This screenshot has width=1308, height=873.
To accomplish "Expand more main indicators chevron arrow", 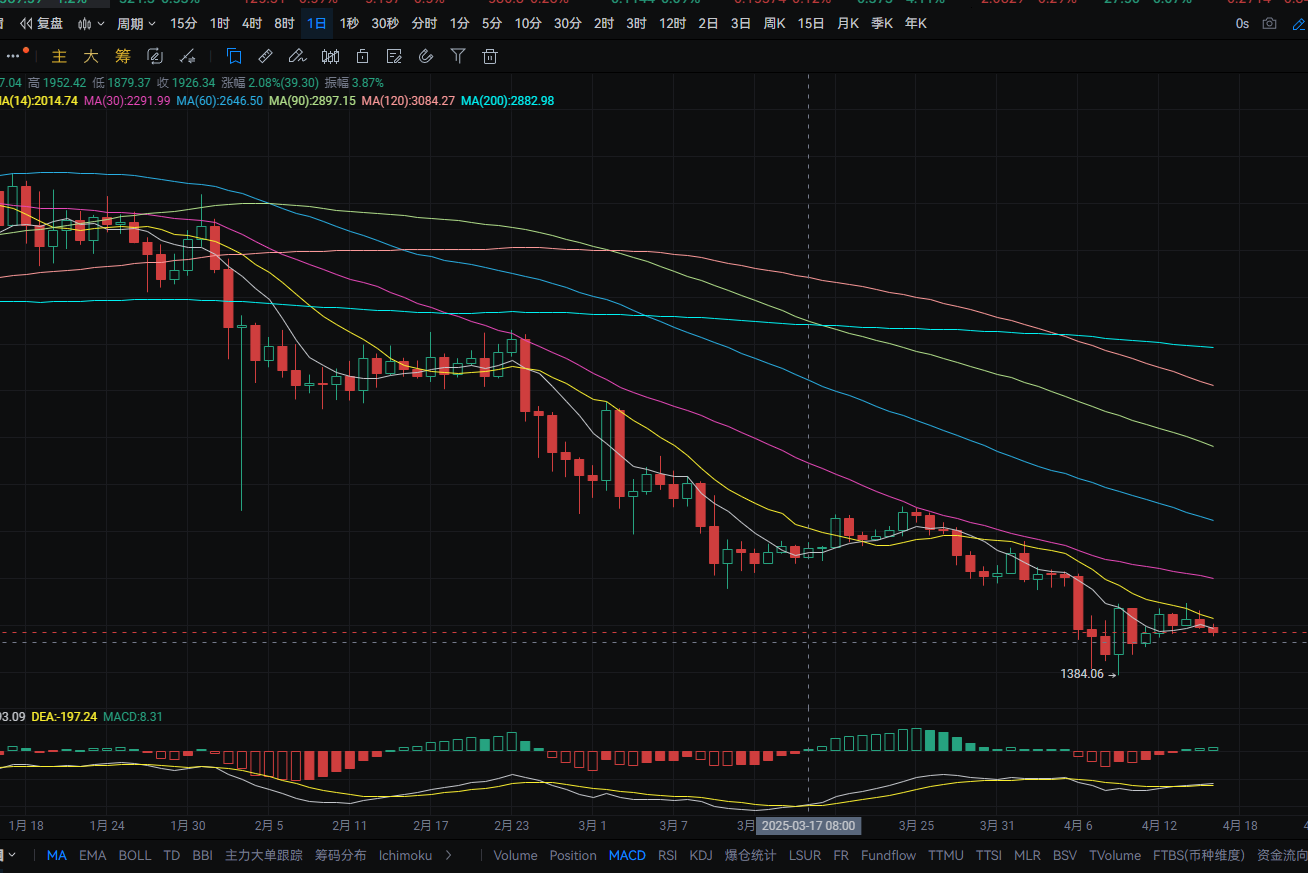I will (448, 855).
